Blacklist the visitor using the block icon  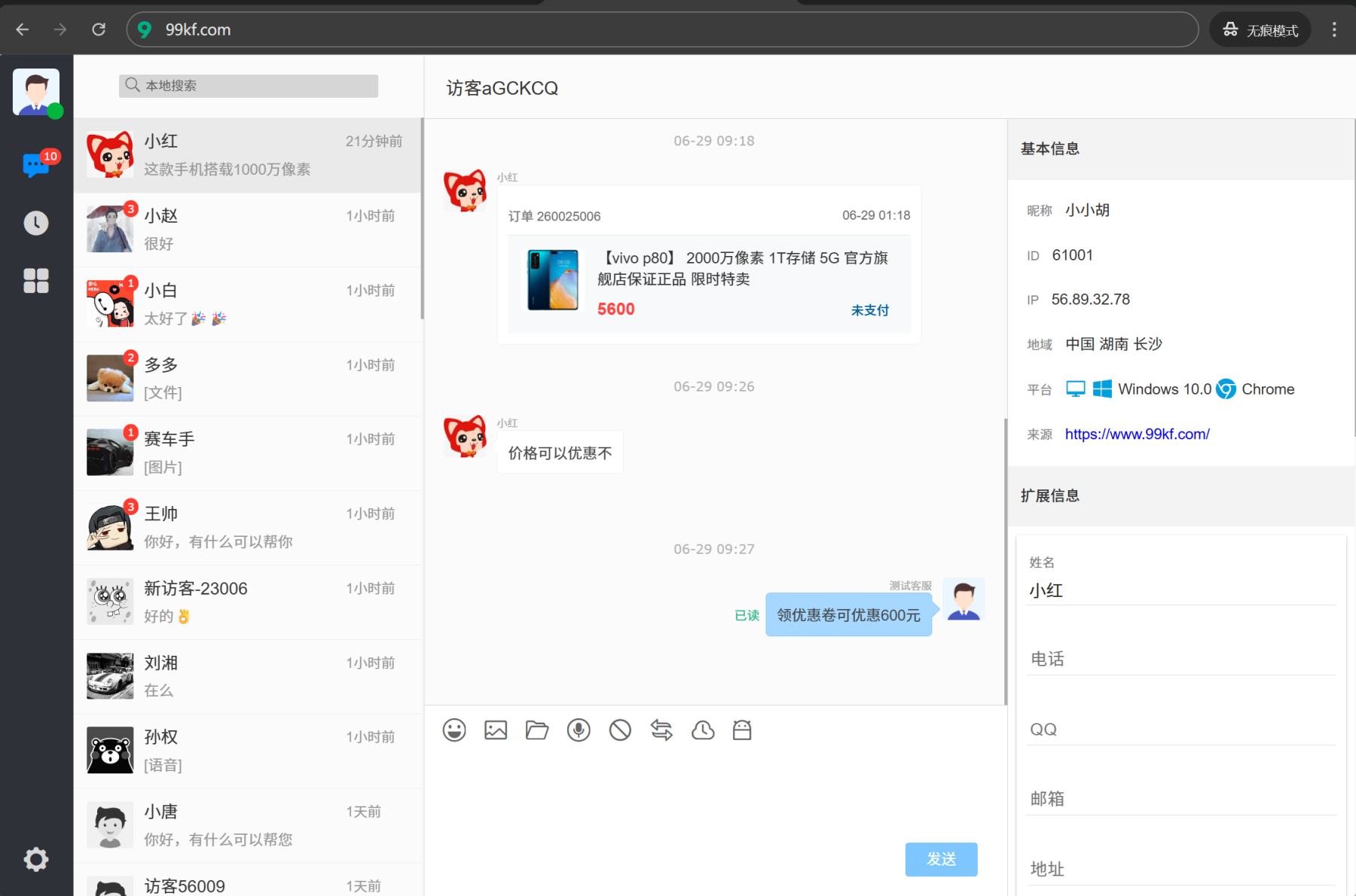coord(620,730)
